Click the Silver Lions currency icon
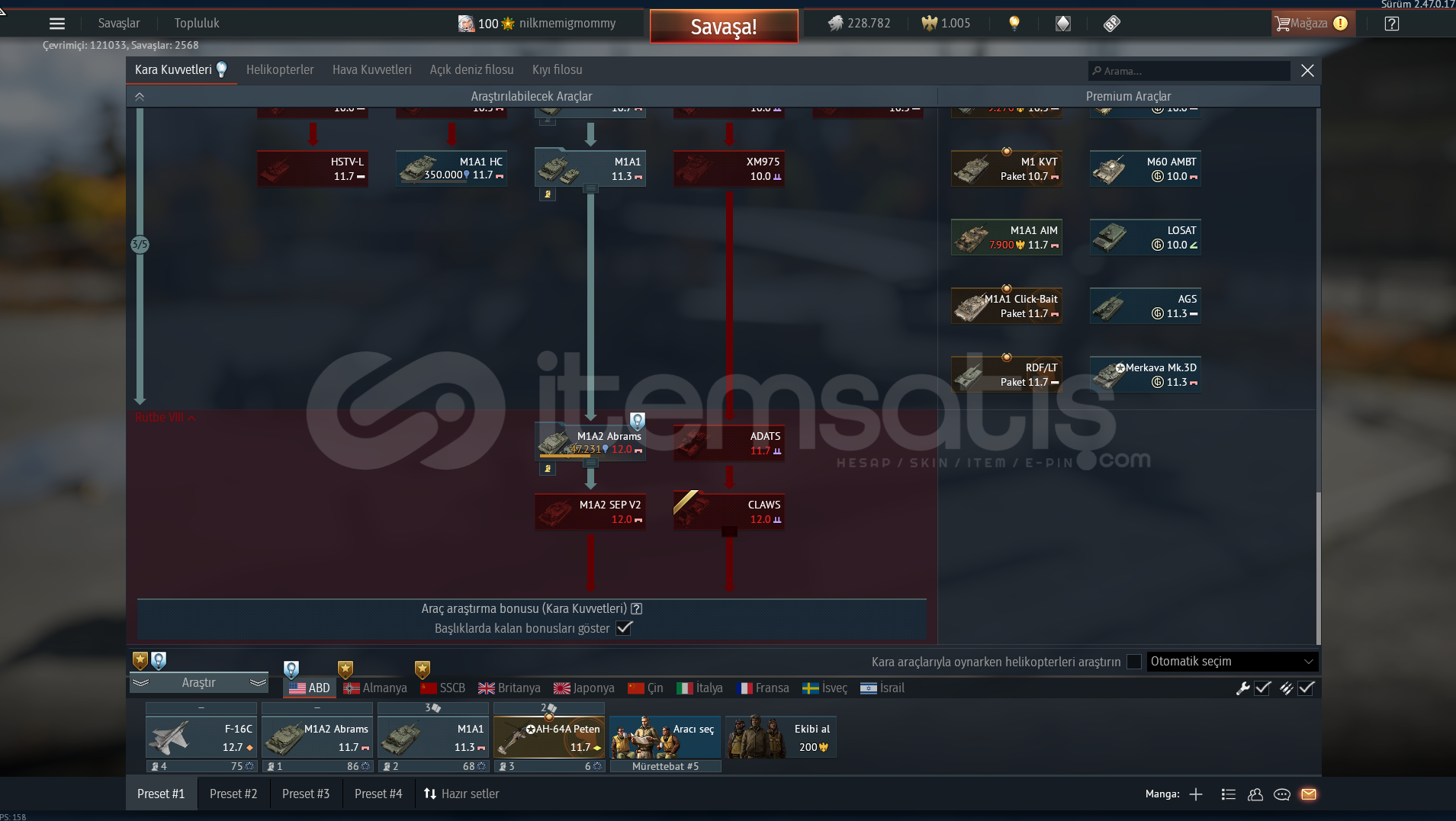This screenshot has height=821, width=1456. pos(836,24)
